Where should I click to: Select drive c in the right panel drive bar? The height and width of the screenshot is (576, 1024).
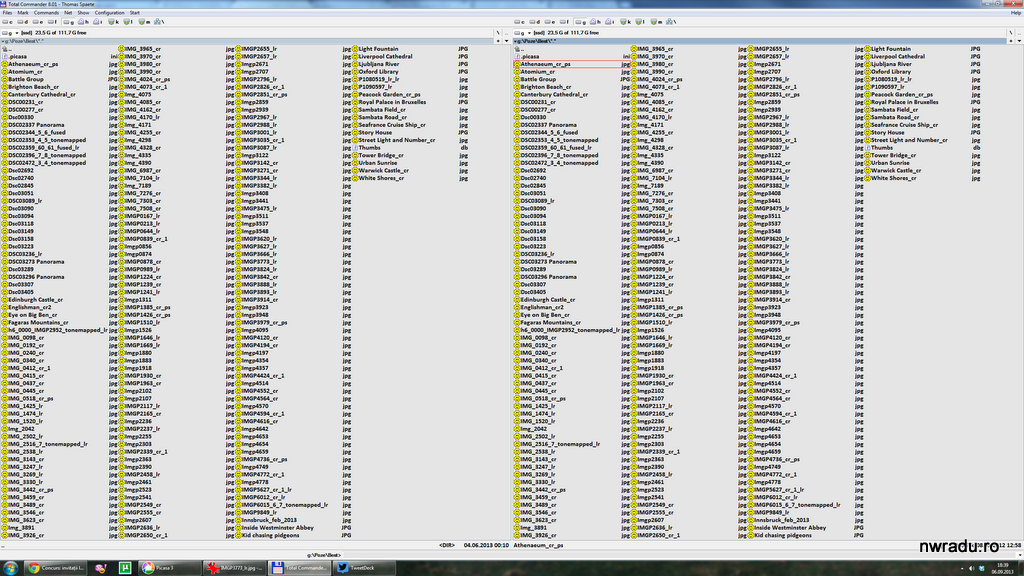click(520, 22)
